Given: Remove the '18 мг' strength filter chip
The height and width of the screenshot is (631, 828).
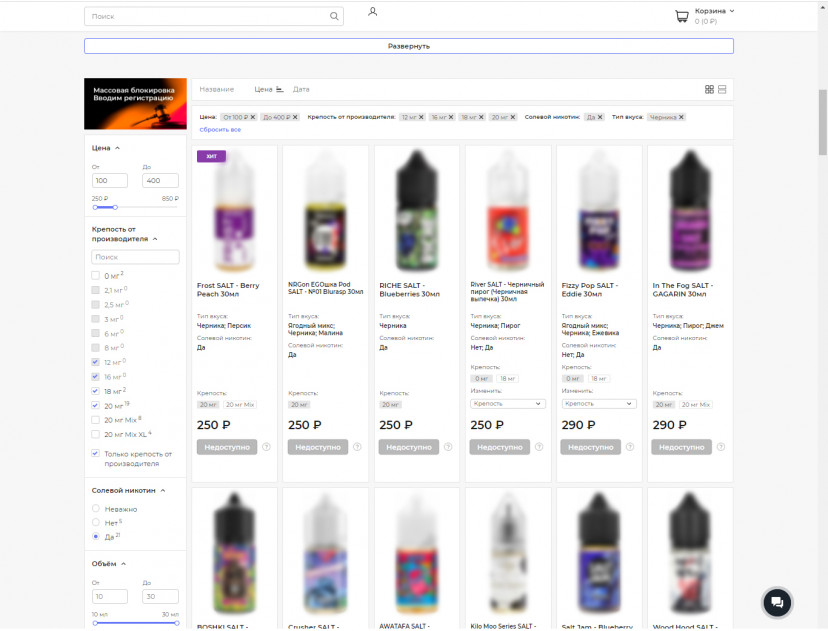Looking at the screenshot, I should pos(481,117).
